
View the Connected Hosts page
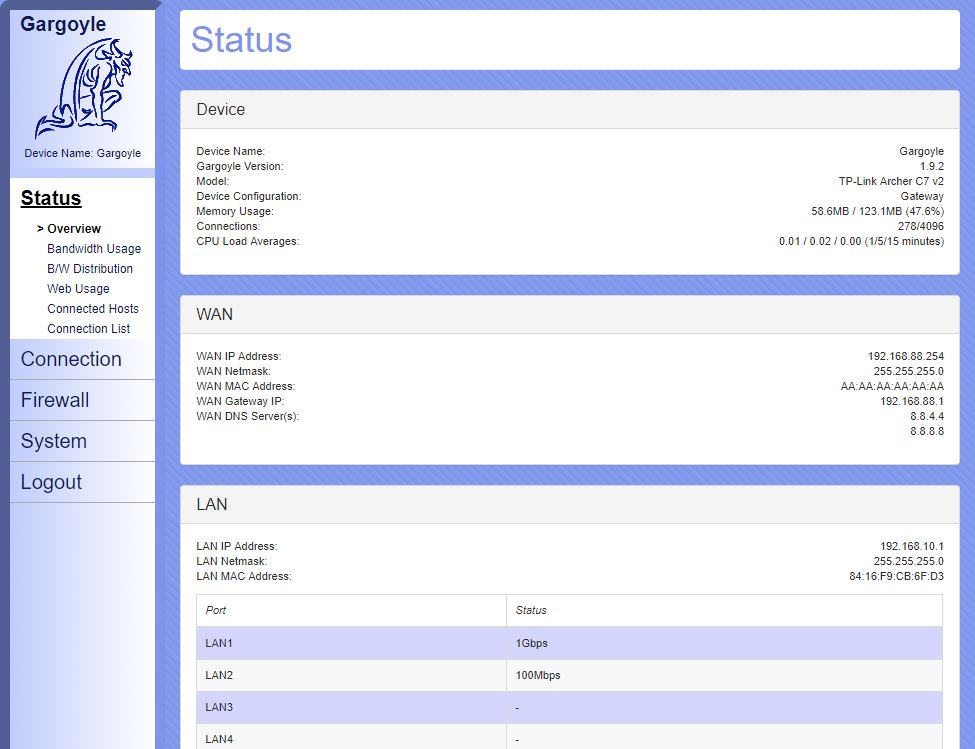pyautogui.click(x=93, y=309)
